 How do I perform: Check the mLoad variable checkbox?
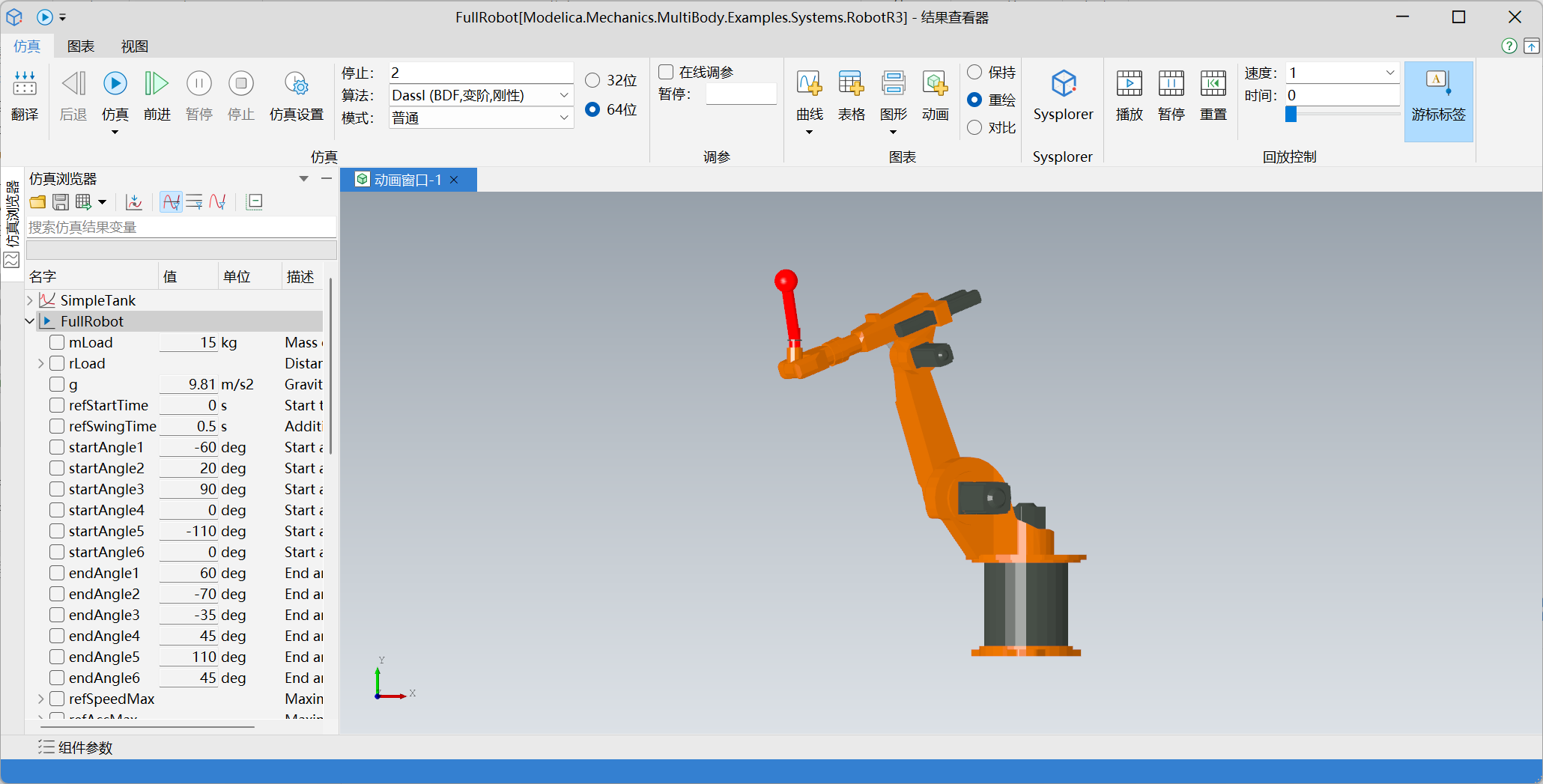[57, 342]
